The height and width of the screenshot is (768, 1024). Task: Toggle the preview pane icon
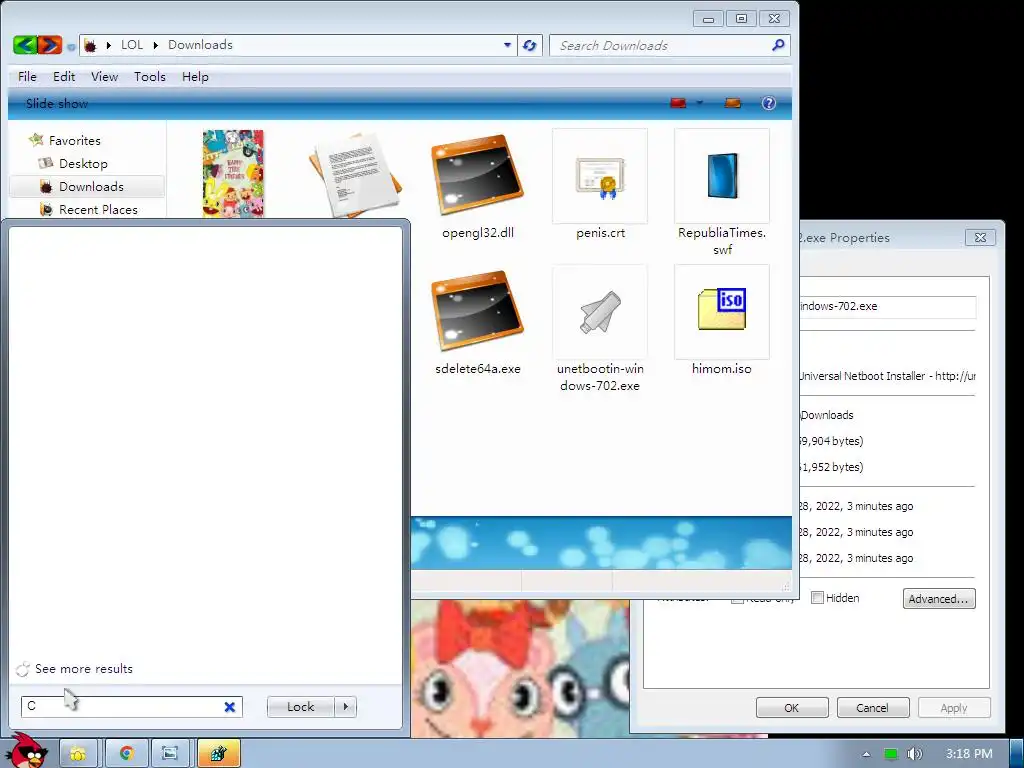coord(733,103)
